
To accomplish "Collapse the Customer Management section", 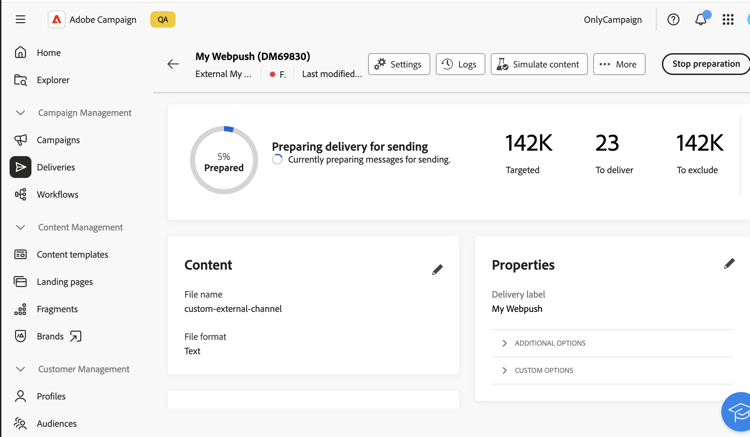I will pos(20,369).
